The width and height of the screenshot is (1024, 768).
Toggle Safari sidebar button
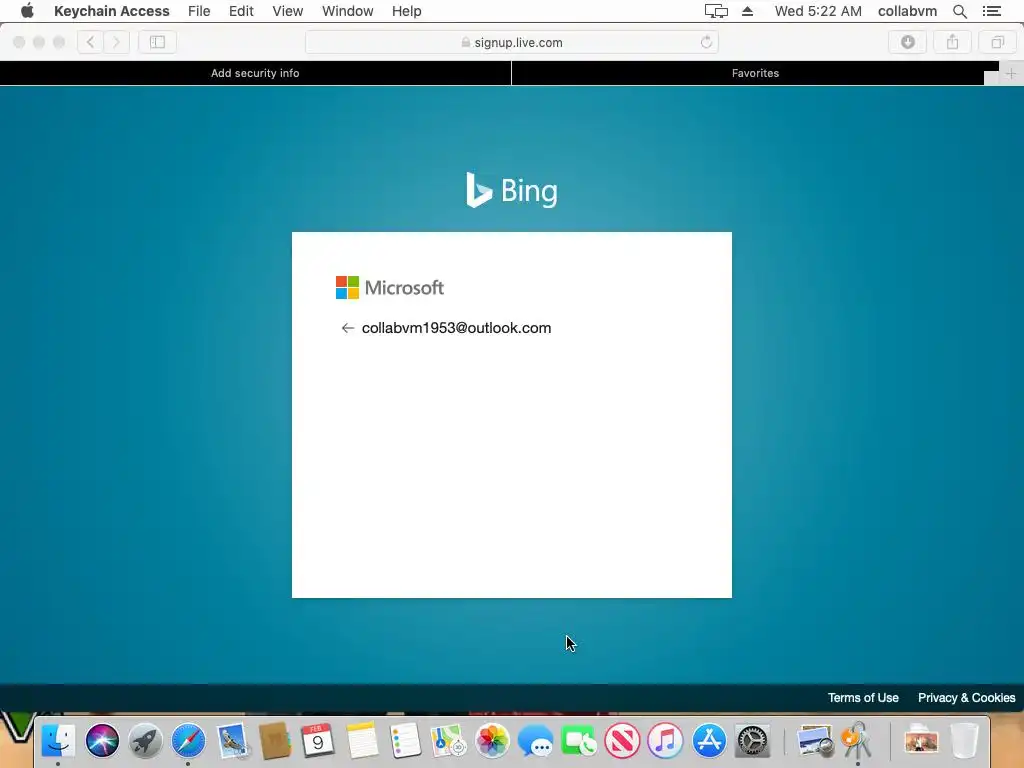157,42
